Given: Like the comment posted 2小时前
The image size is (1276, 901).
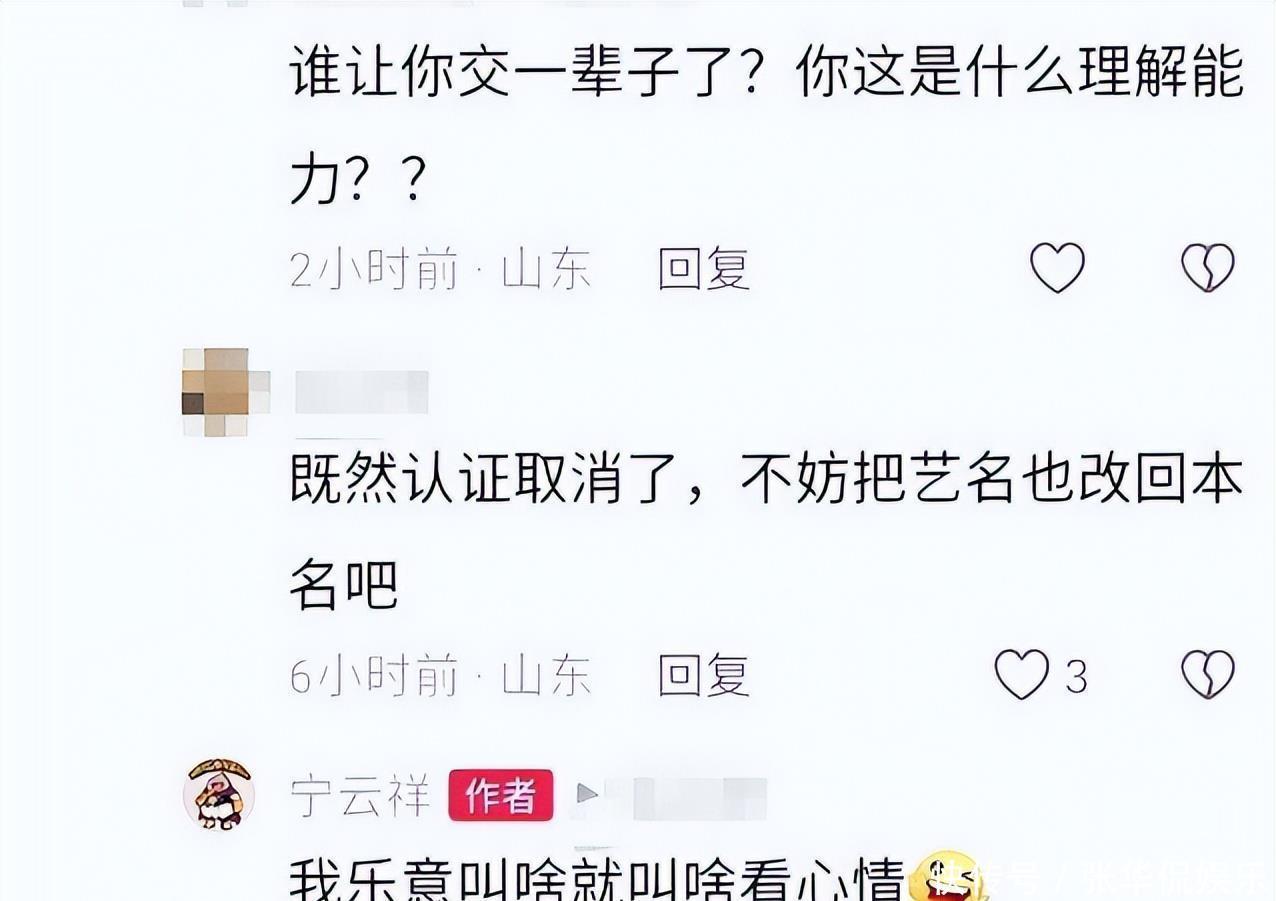Looking at the screenshot, I should click(1057, 268).
